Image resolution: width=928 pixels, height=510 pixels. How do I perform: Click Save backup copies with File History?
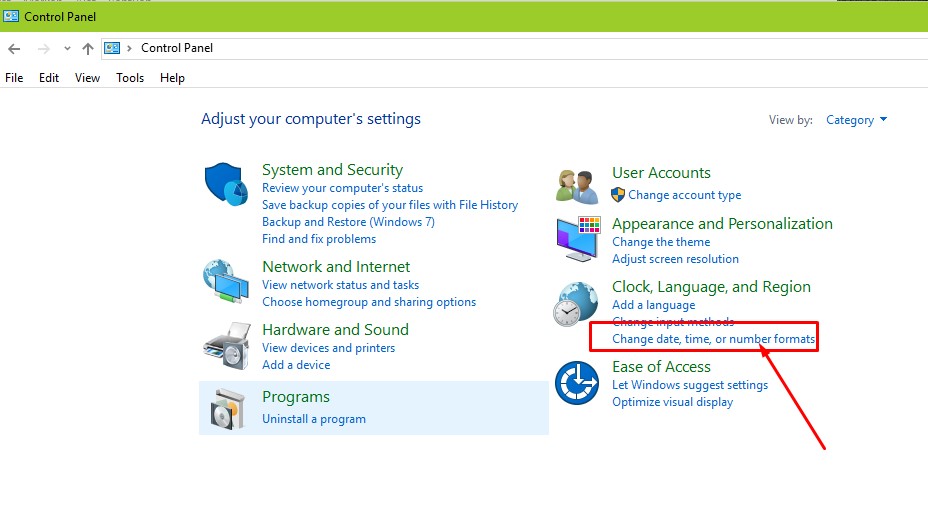[390, 205]
